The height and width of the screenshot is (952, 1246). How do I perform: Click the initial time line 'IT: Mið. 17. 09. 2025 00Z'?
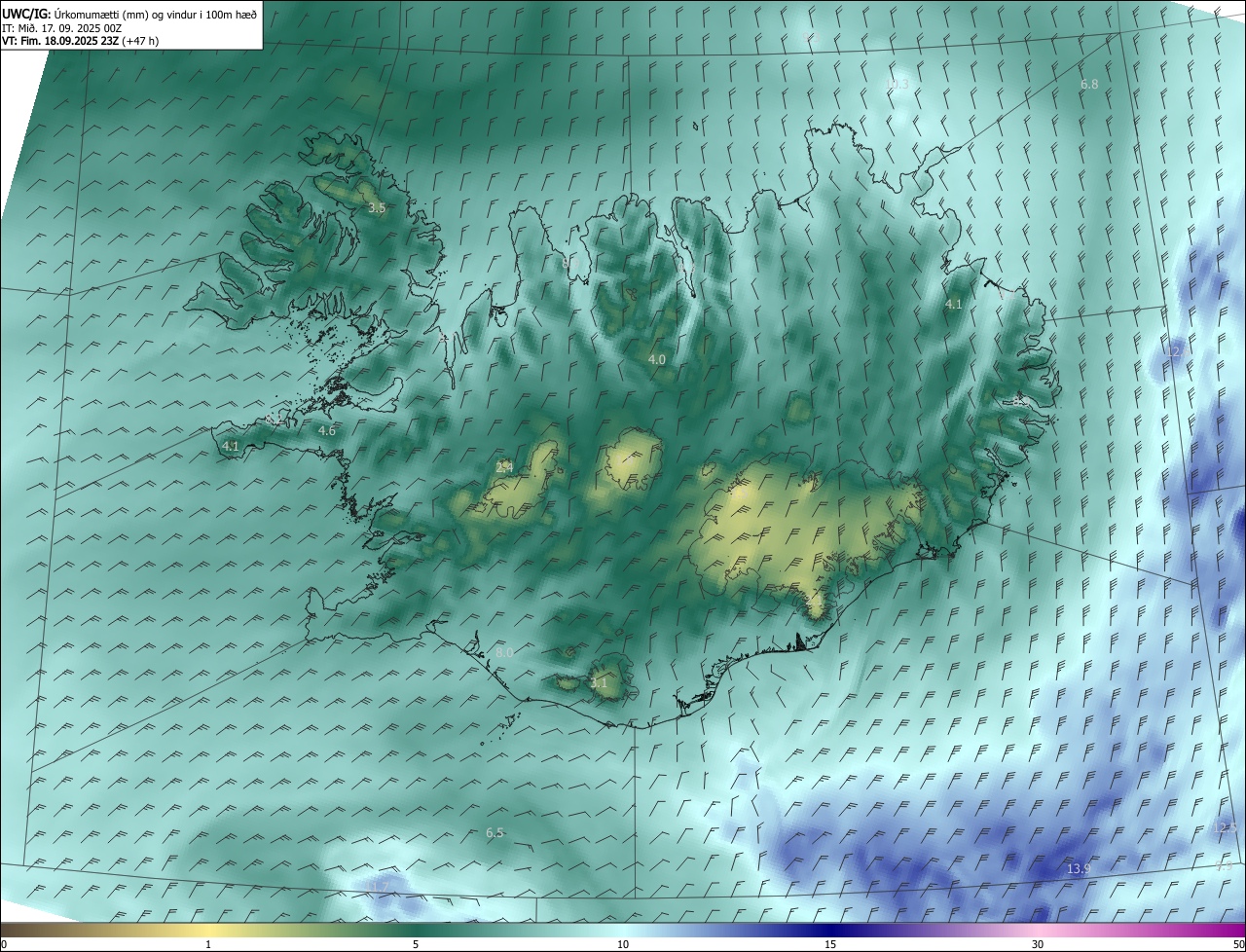[61, 28]
